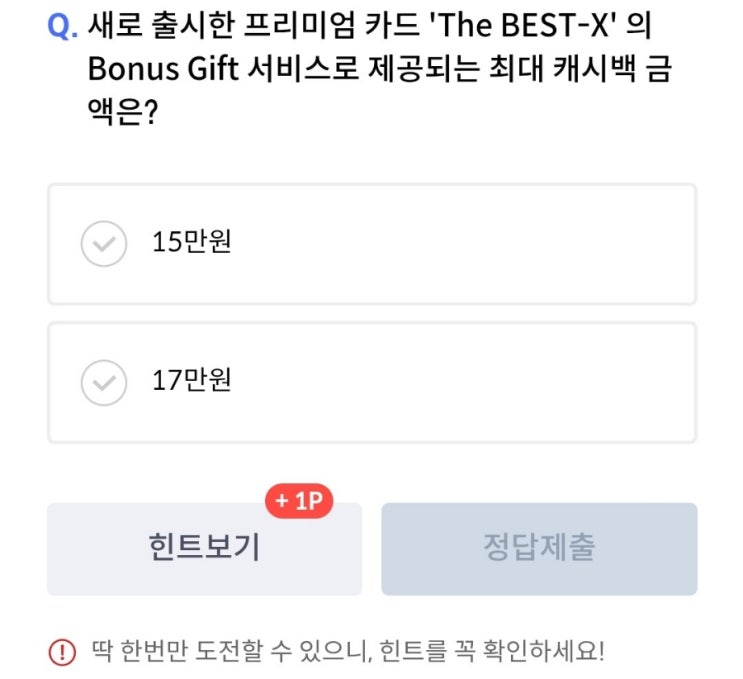
Task: Choose the 17만원 answer option card
Action: click(371, 382)
